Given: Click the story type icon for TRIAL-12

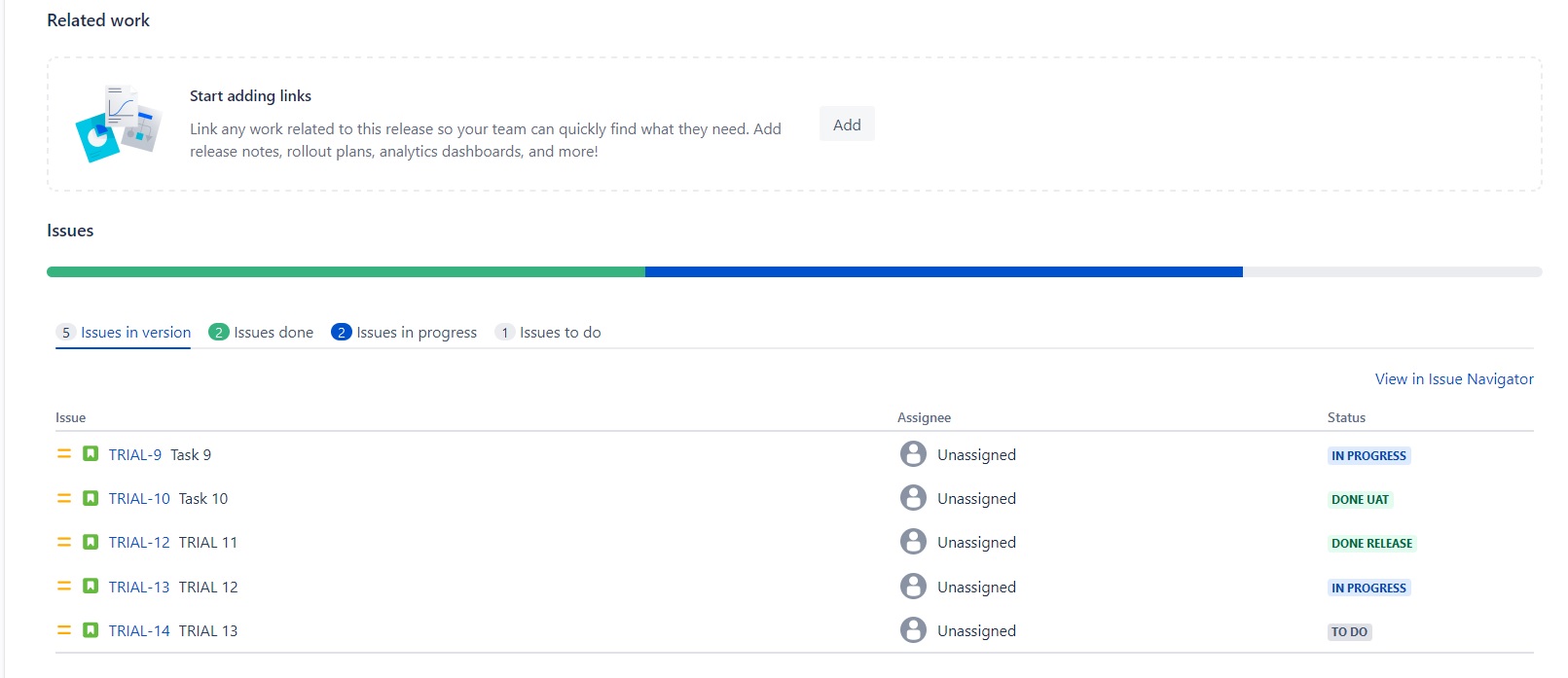Looking at the screenshot, I should 91,542.
